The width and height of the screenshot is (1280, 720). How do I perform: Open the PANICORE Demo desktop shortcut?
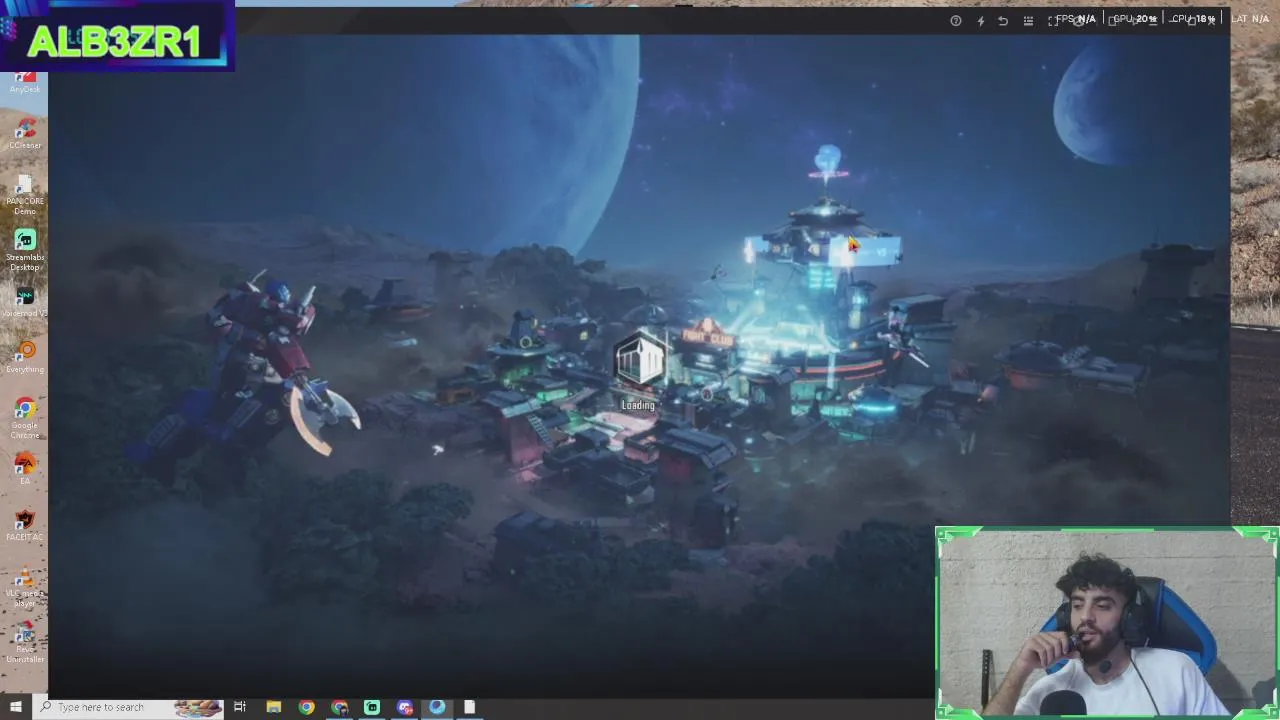[25, 194]
